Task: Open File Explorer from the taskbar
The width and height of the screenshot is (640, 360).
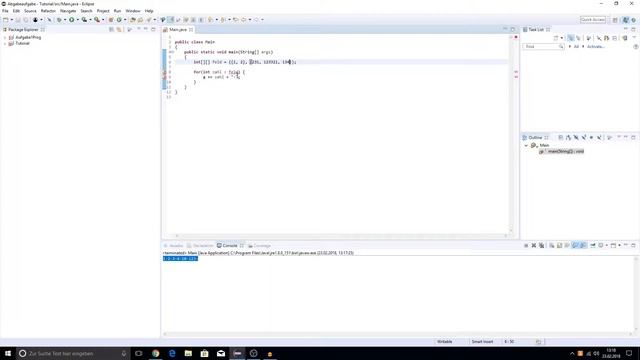Action: pos(188,353)
